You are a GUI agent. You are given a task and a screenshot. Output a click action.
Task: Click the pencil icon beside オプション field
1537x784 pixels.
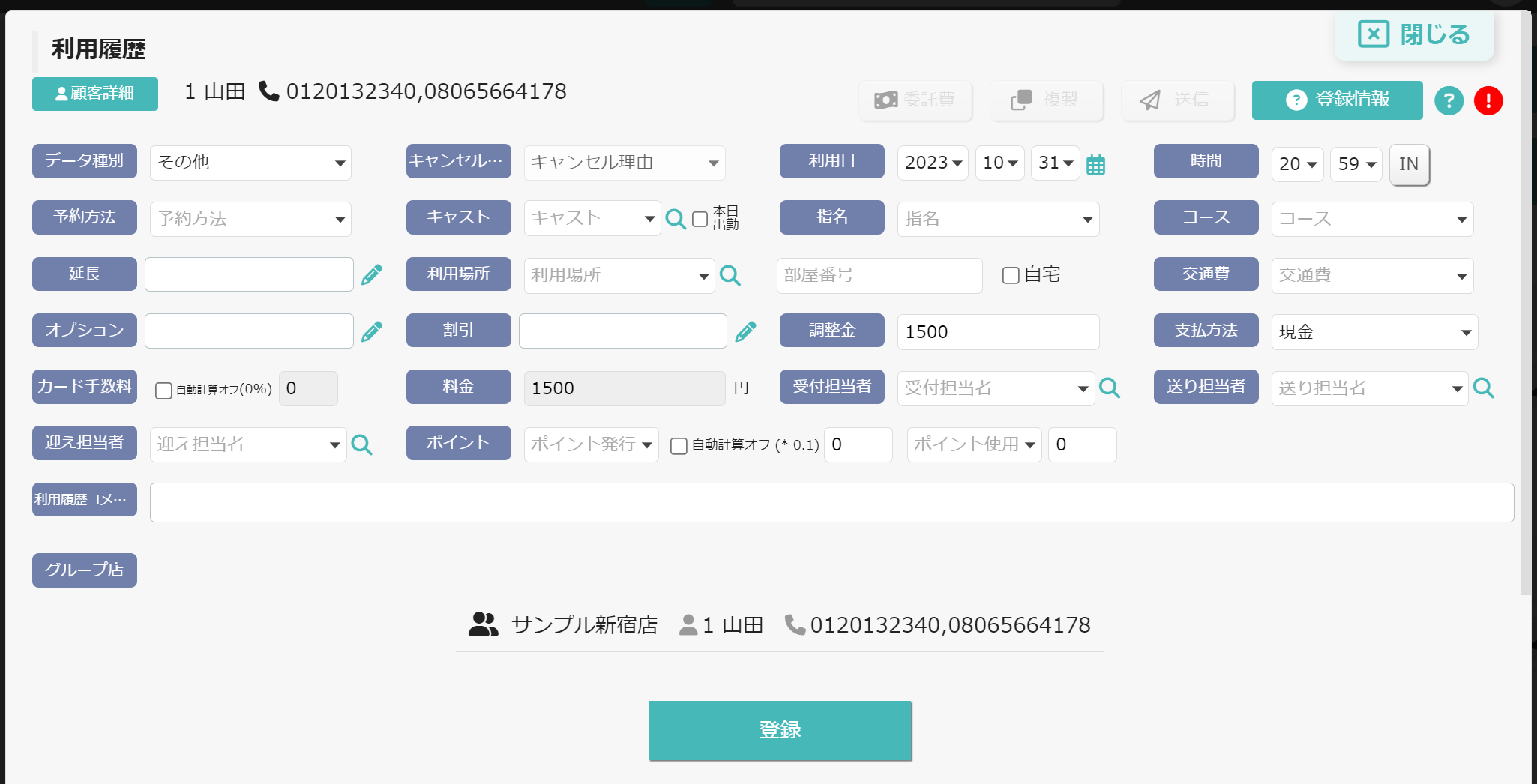tap(372, 331)
